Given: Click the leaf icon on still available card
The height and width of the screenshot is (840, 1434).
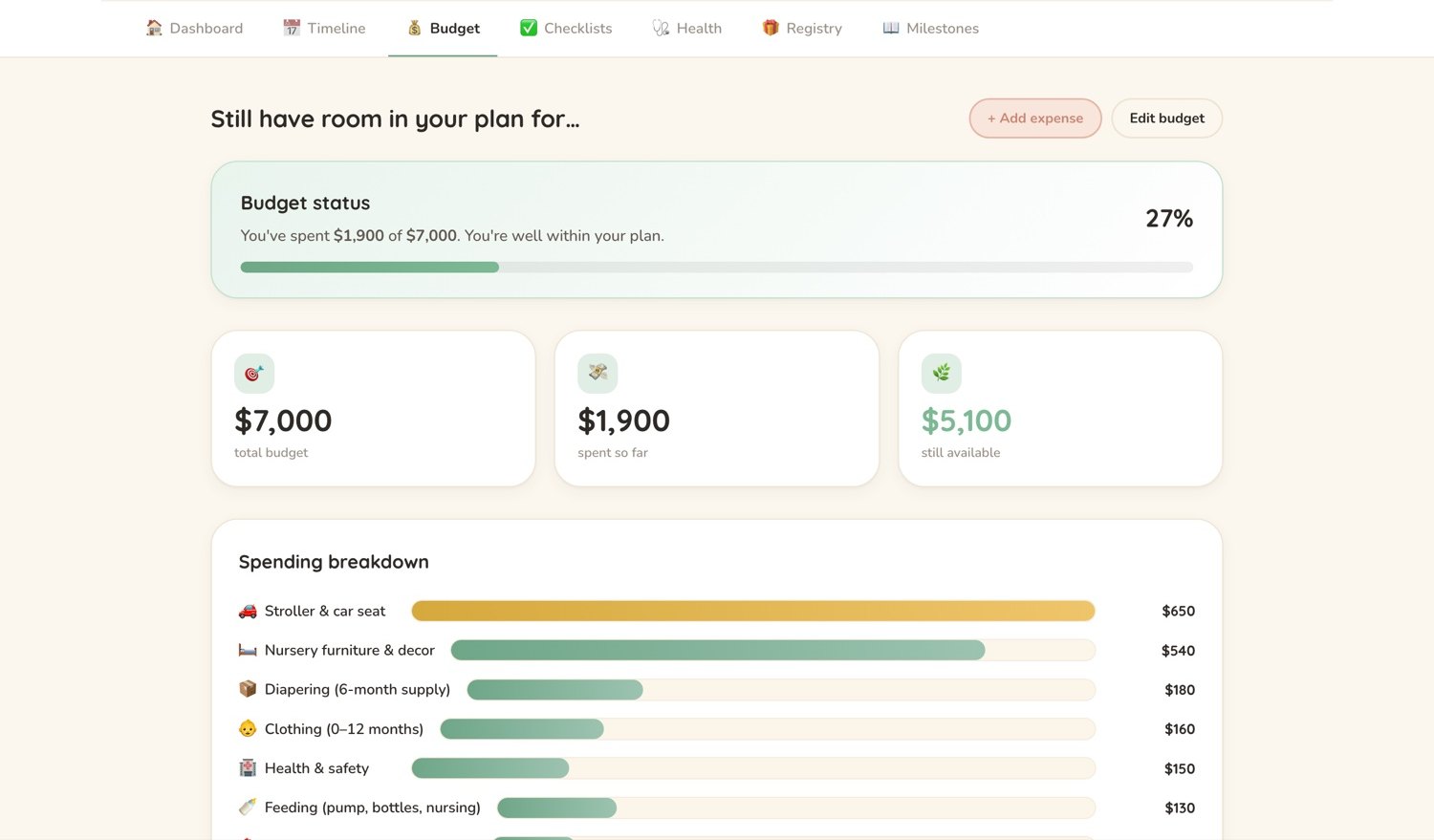Looking at the screenshot, I should (x=942, y=374).
